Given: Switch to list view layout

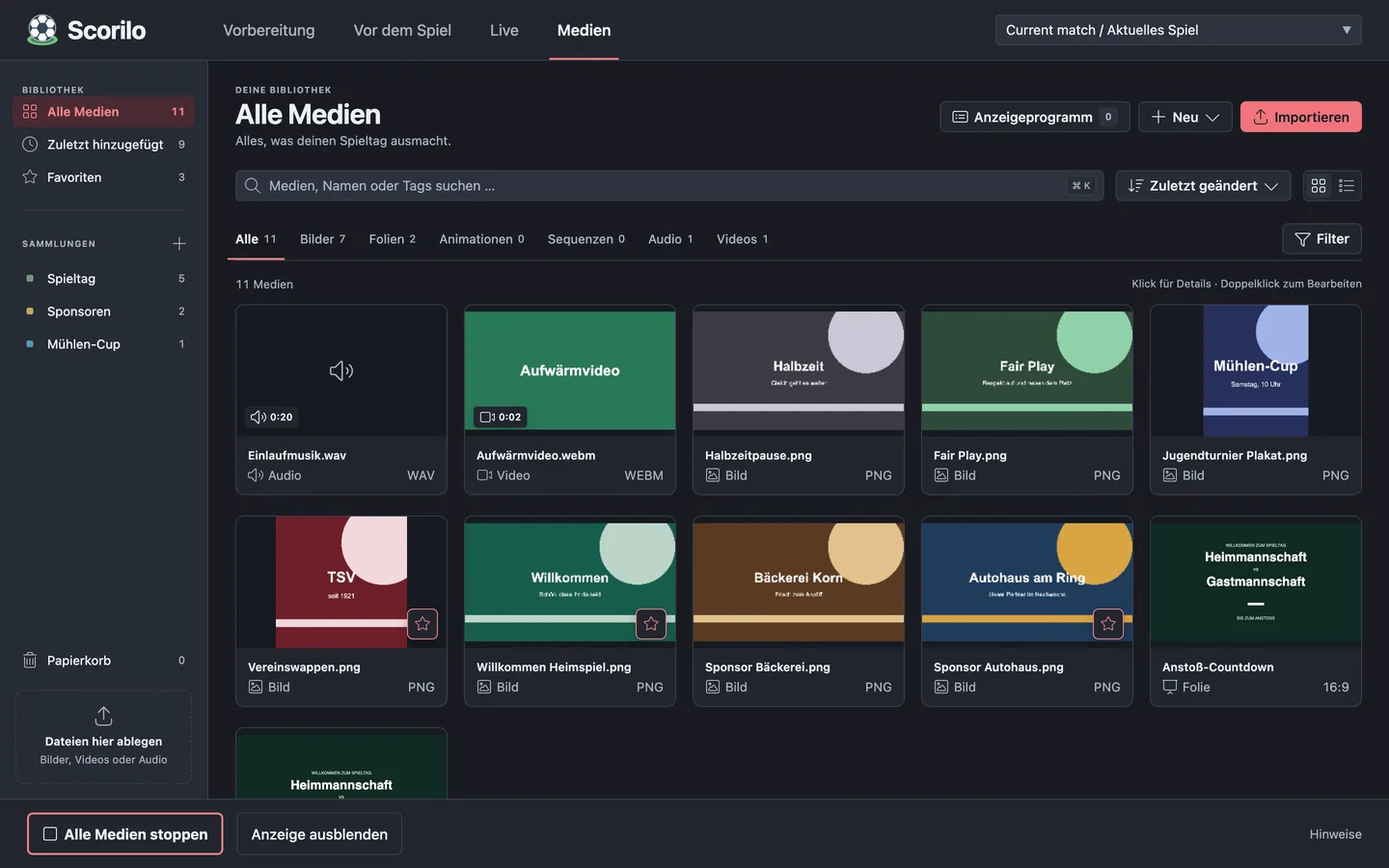Looking at the screenshot, I should coord(1347,186).
